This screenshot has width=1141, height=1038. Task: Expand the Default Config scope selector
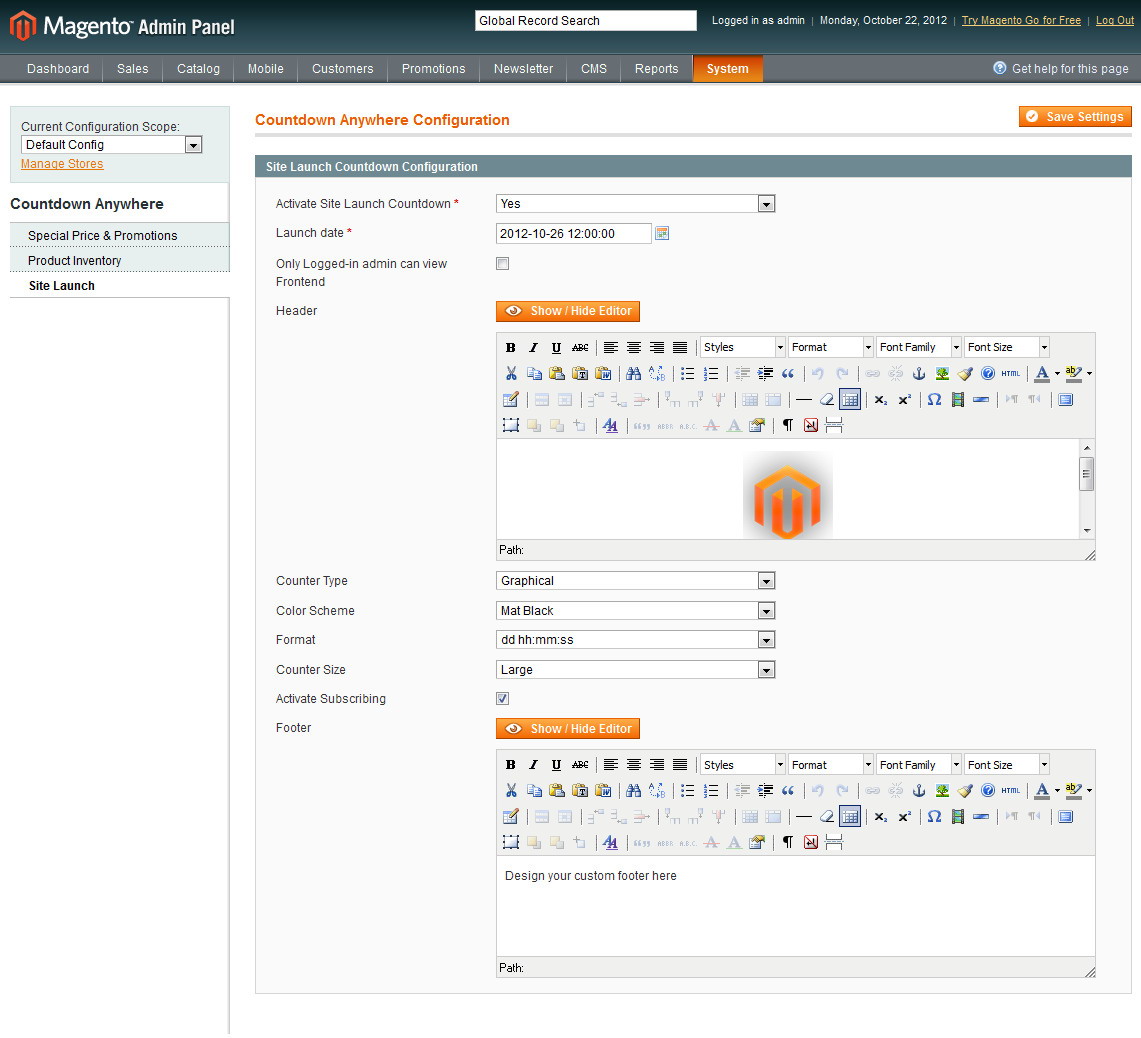[x=192, y=144]
